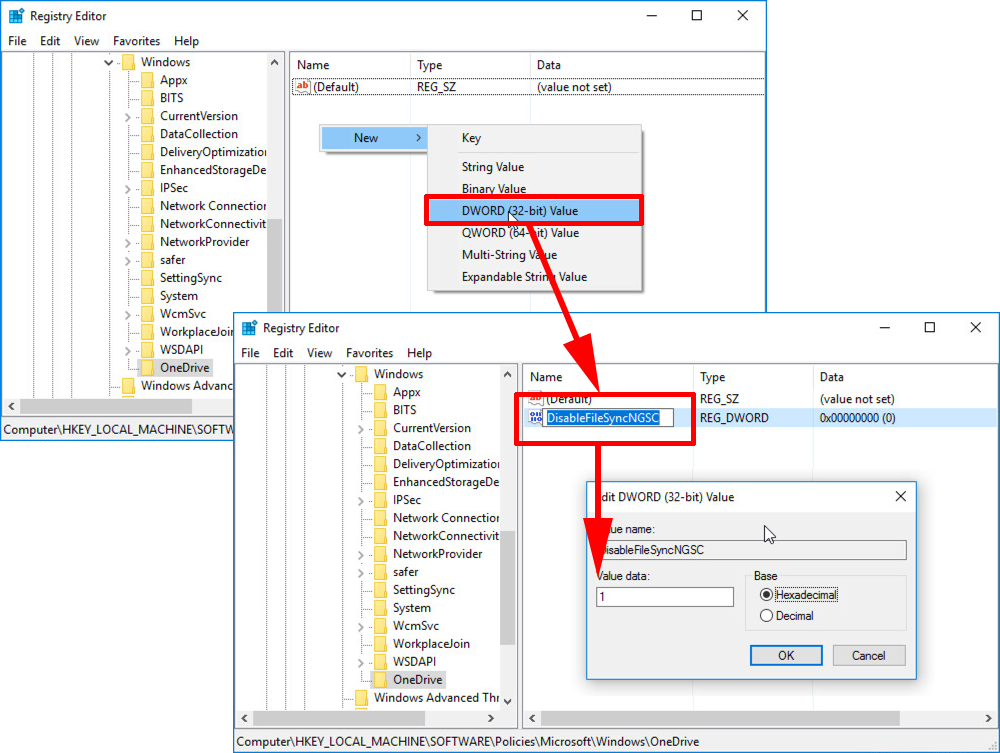
Task: Collapse Windows node in front window tree
Action: 342,374
